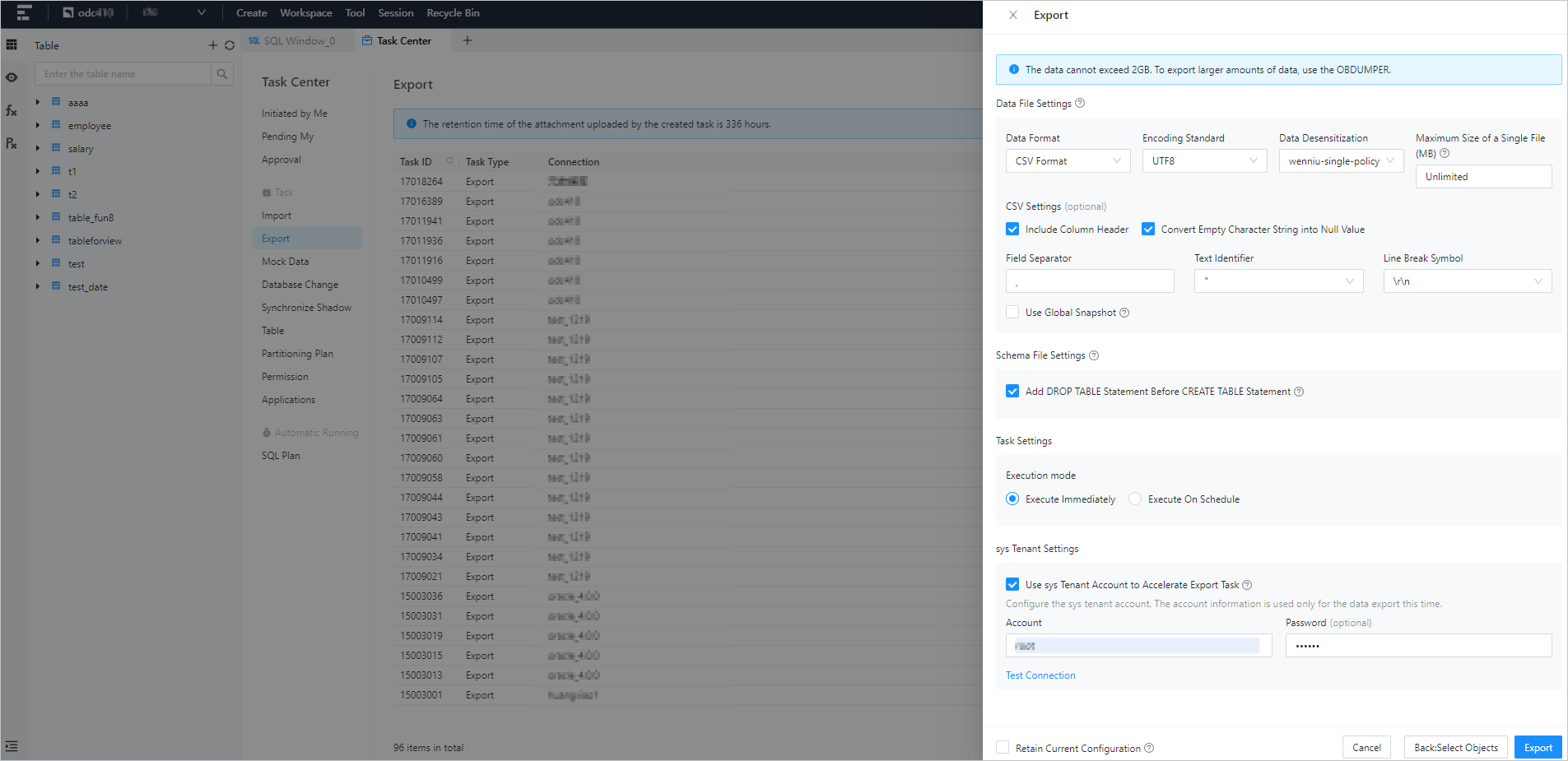
Task: Click the Test Connection link
Action: [x=1040, y=675]
